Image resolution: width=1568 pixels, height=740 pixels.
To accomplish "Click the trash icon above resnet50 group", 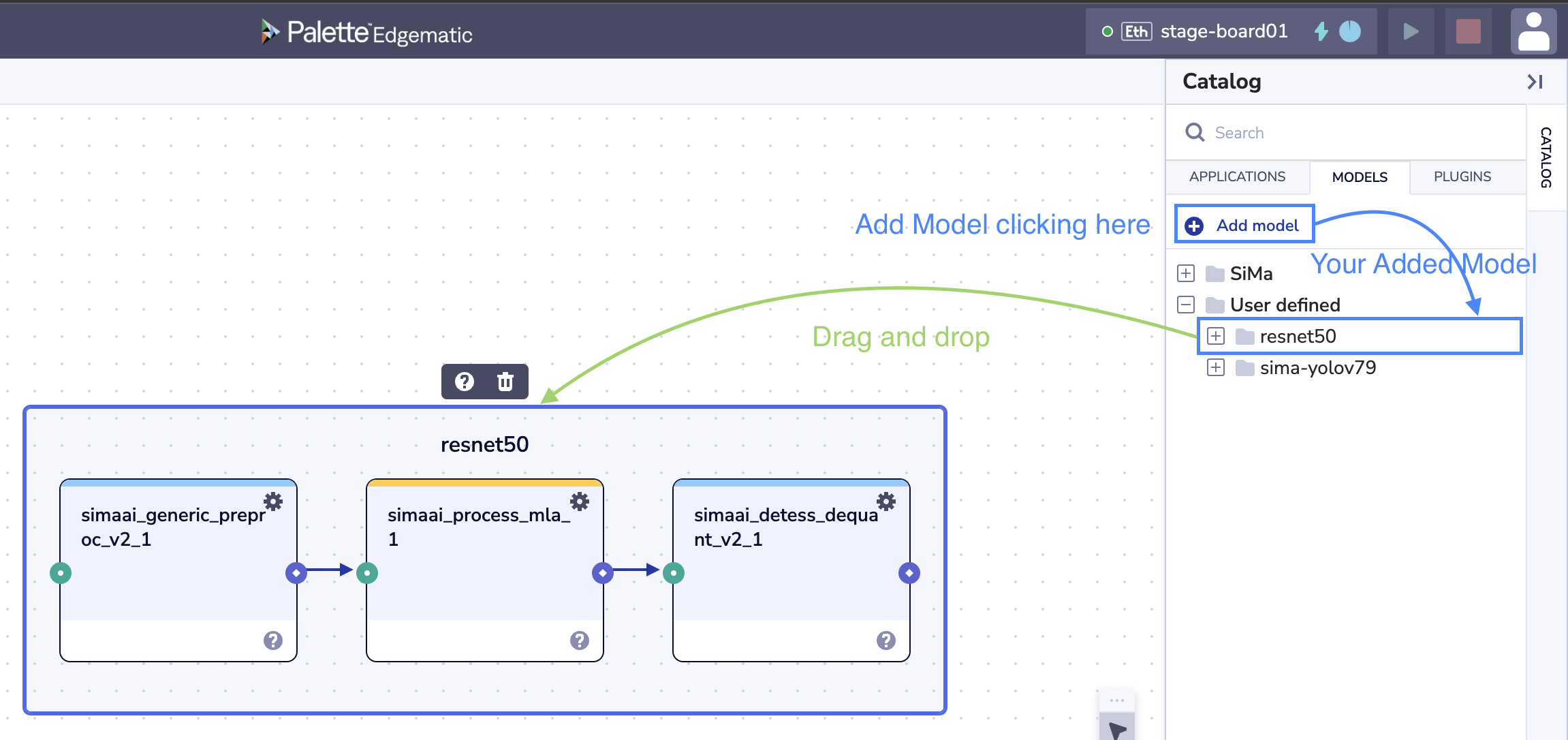I will click(505, 382).
